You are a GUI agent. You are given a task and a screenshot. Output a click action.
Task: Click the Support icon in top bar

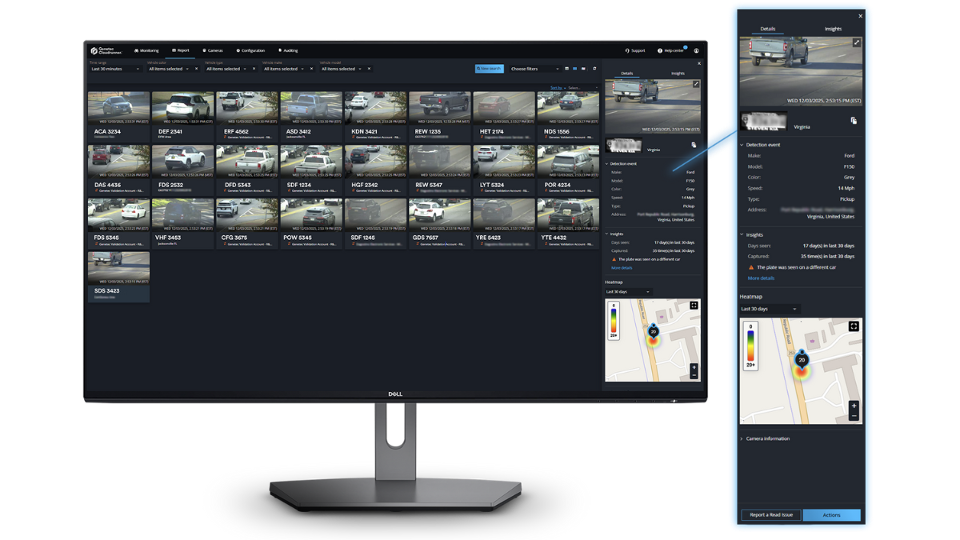click(x=627, y=50)
